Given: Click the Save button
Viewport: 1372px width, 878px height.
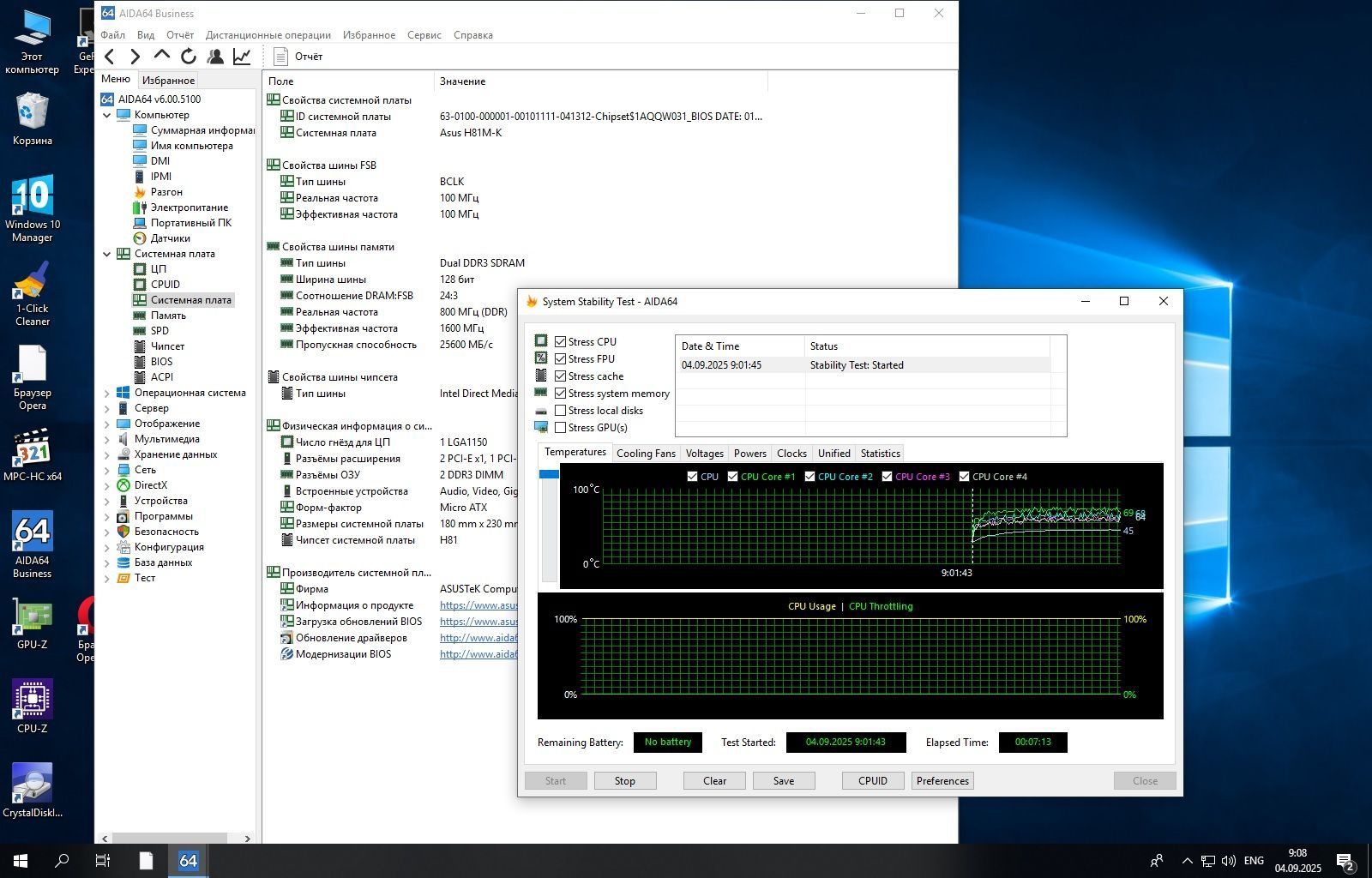Looking at the screenshot, I should click(784, 781).
